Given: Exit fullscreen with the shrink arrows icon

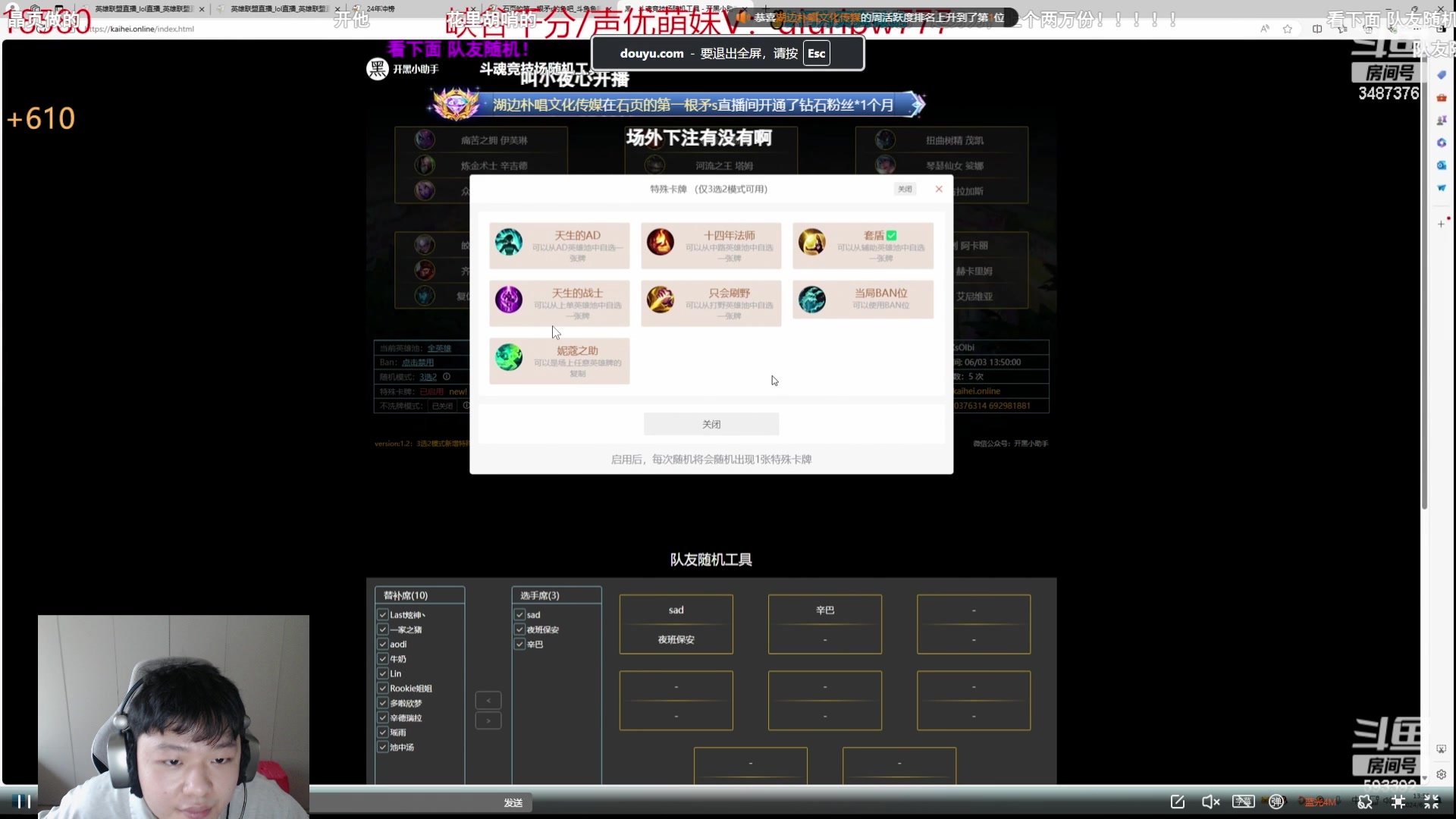Looking at the screenshot, I should 1432,802.
